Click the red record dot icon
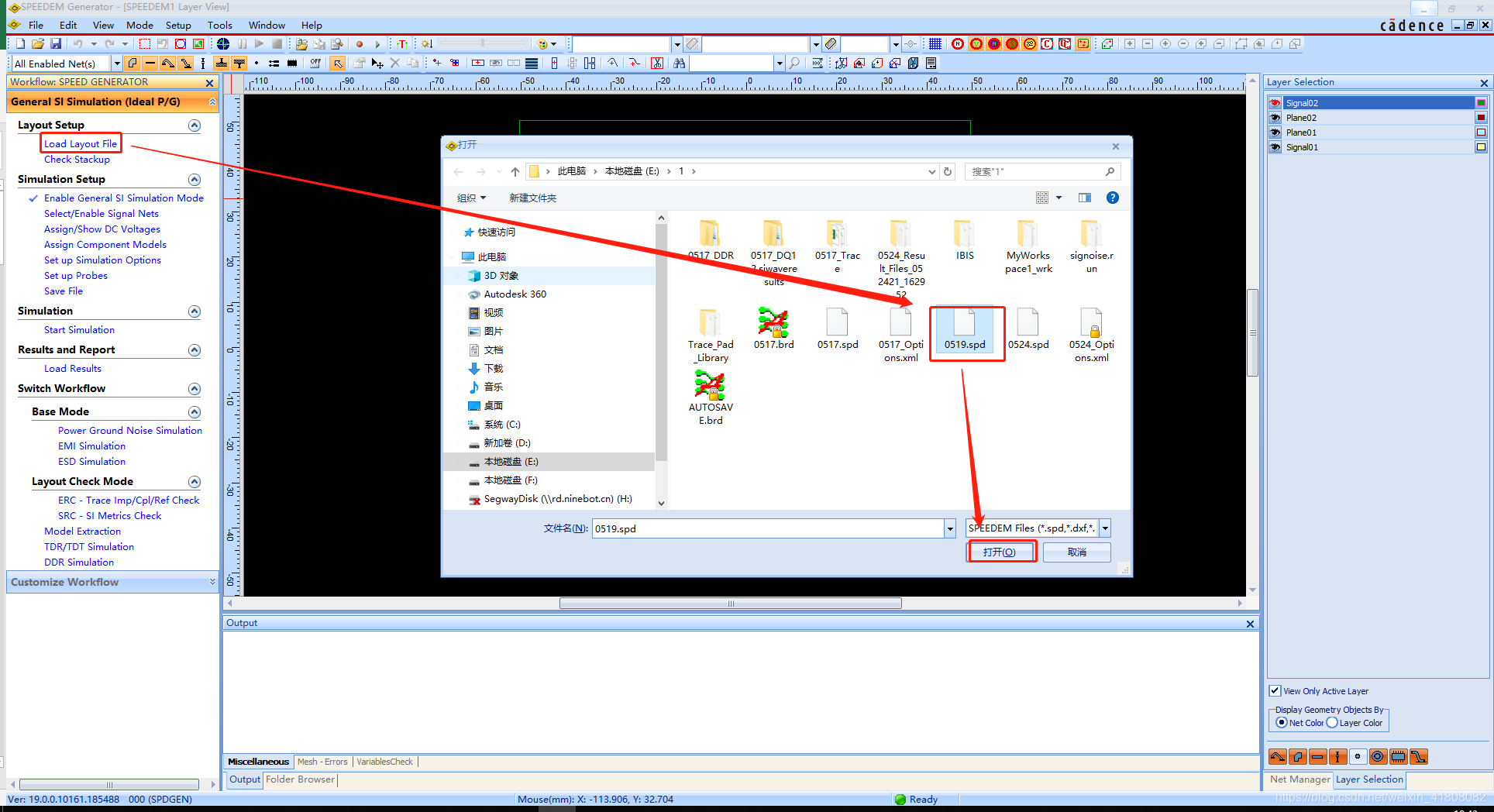1494x812 pixels. click(x=360, y=44)
